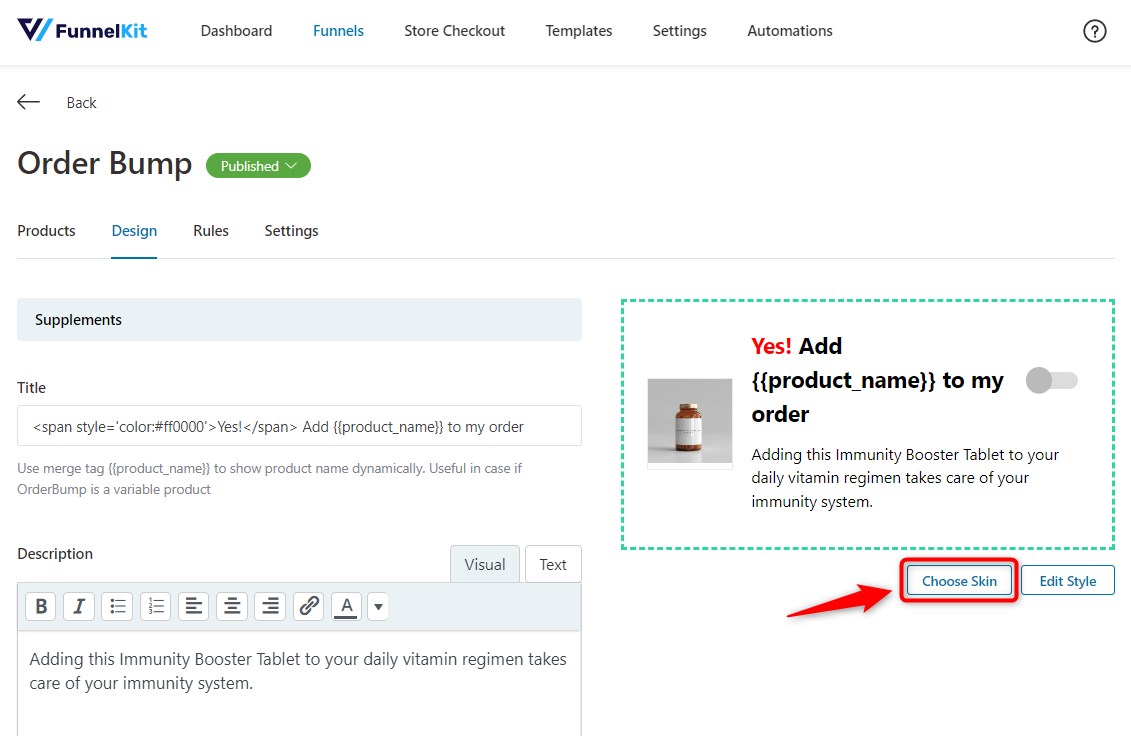Insert a numbered list in the description
The image size is (1131, 736).
coord(155,606)
